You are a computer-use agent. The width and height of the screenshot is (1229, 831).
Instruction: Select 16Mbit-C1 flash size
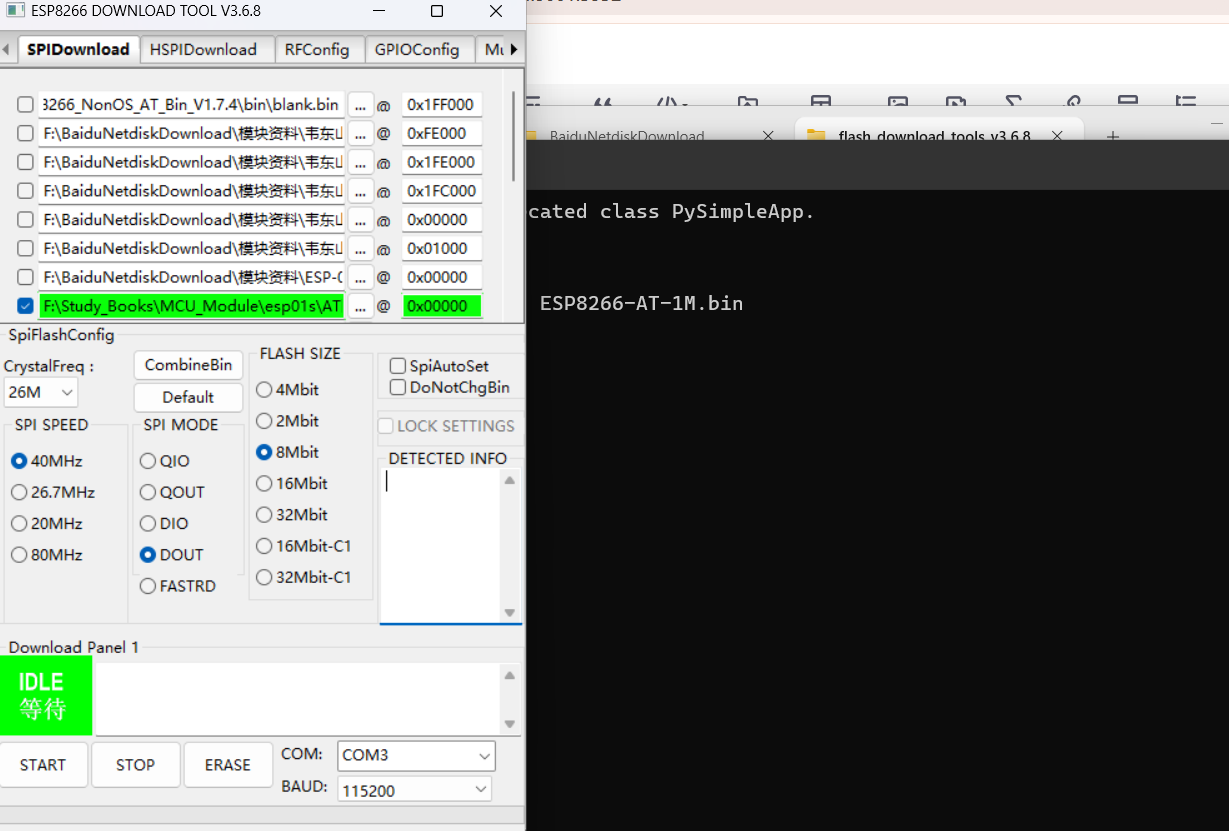click(264, 546)
